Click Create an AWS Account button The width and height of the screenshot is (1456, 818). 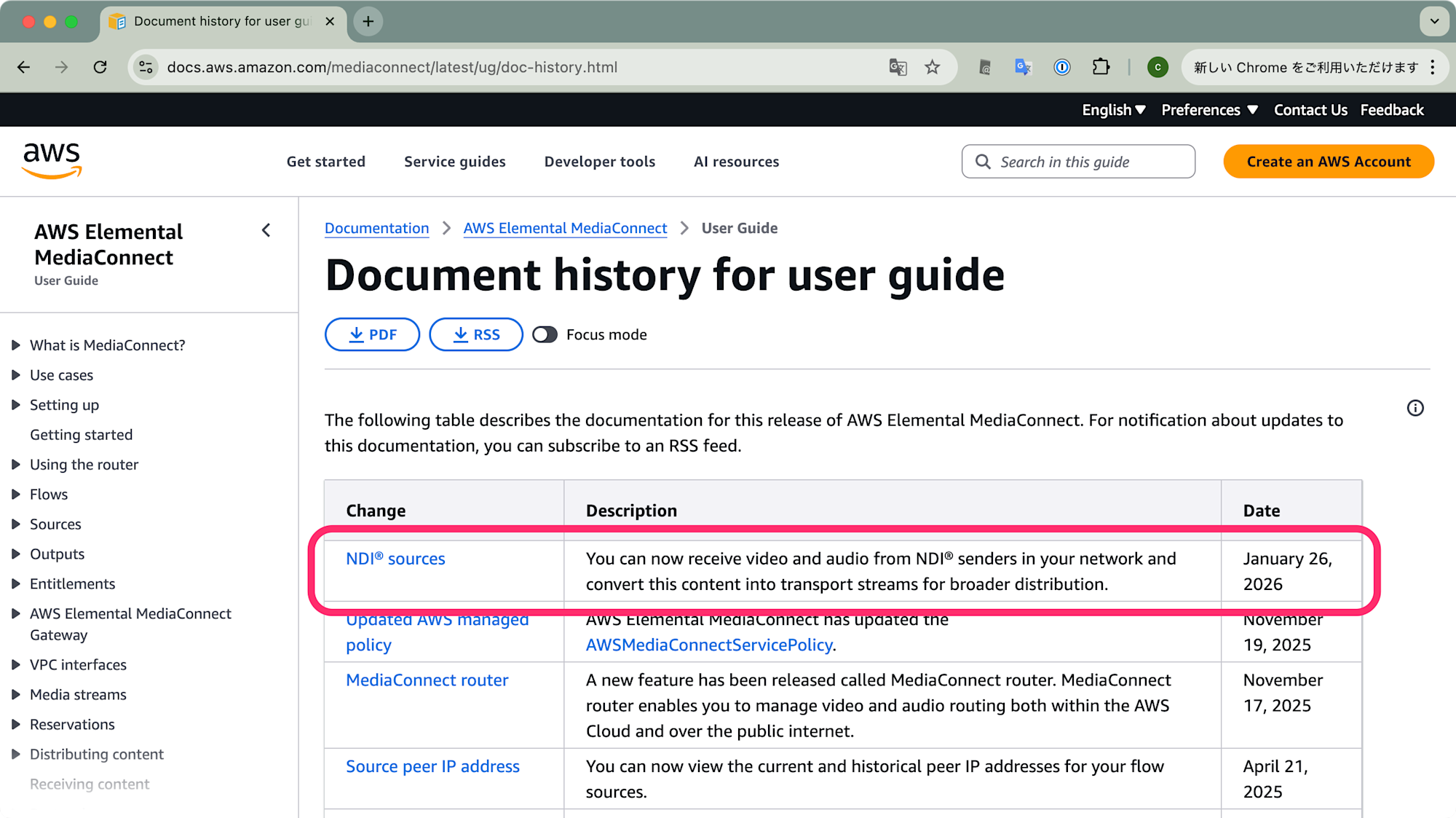(x=1328, y=162)
